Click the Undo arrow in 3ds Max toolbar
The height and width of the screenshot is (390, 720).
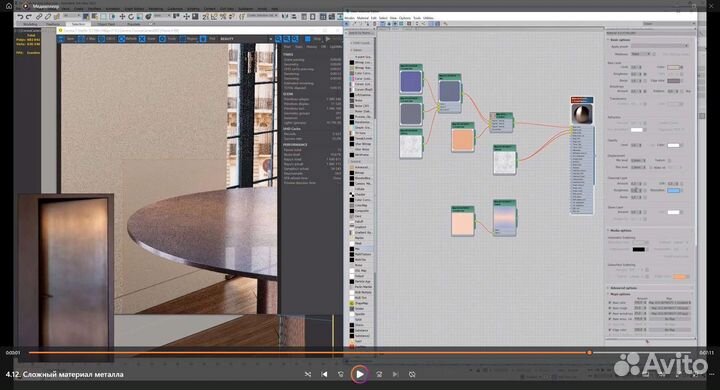click(20, 17)
